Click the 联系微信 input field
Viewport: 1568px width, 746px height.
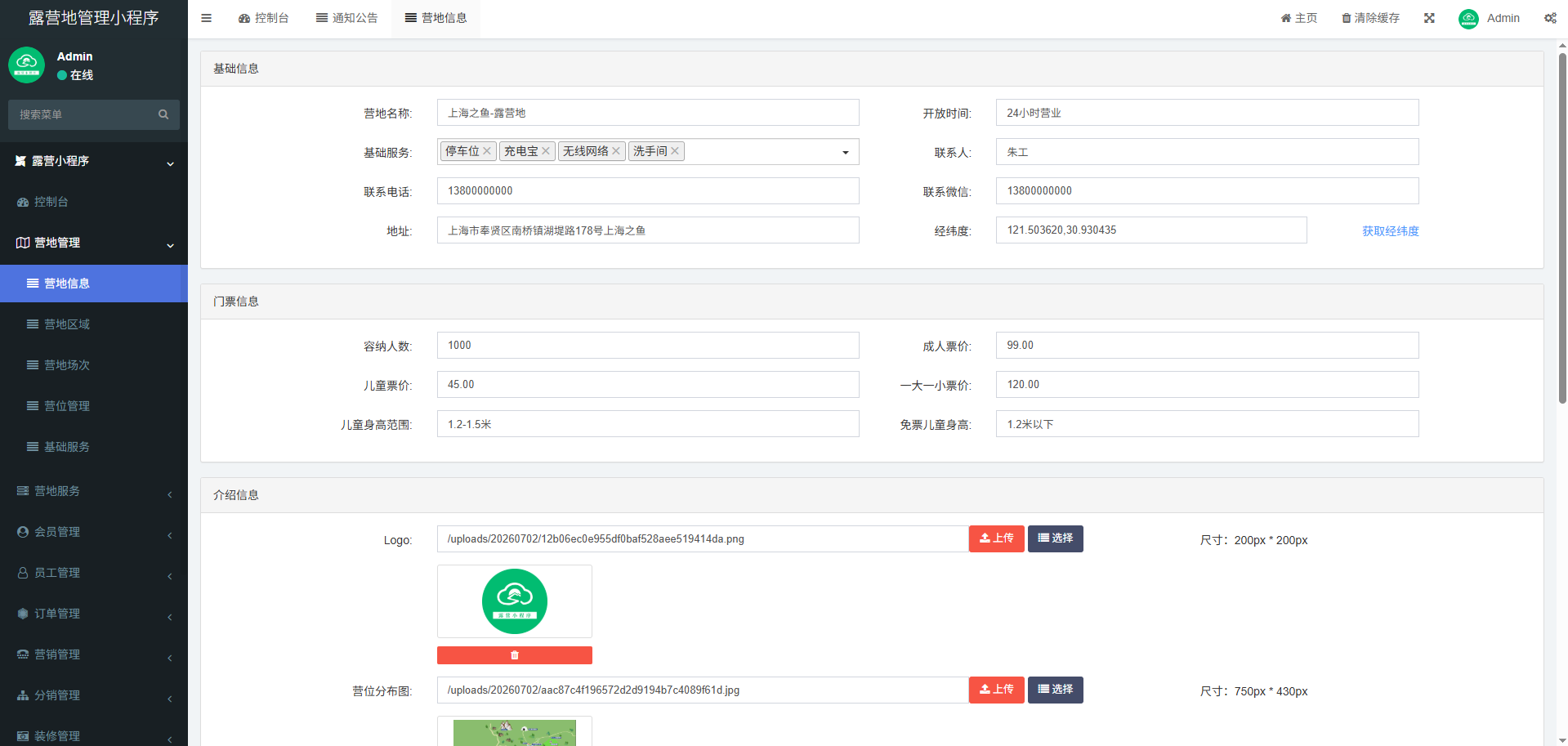point(1207,191)
